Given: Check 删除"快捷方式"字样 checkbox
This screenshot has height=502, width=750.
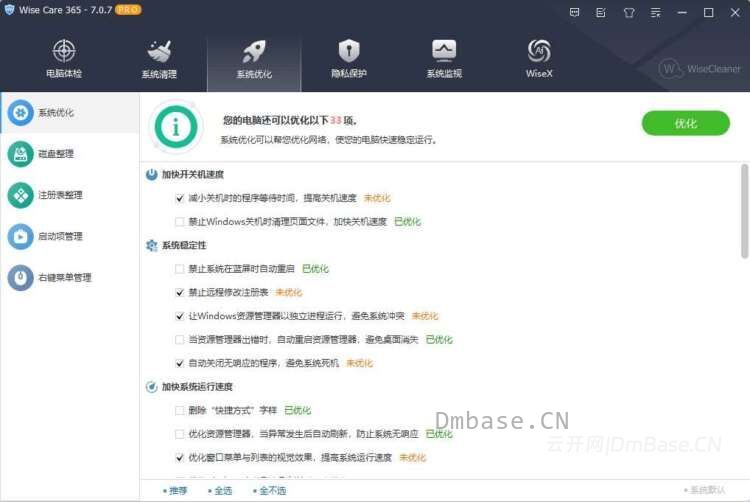Looking at the screenshot, I should (x=179, y=410).
